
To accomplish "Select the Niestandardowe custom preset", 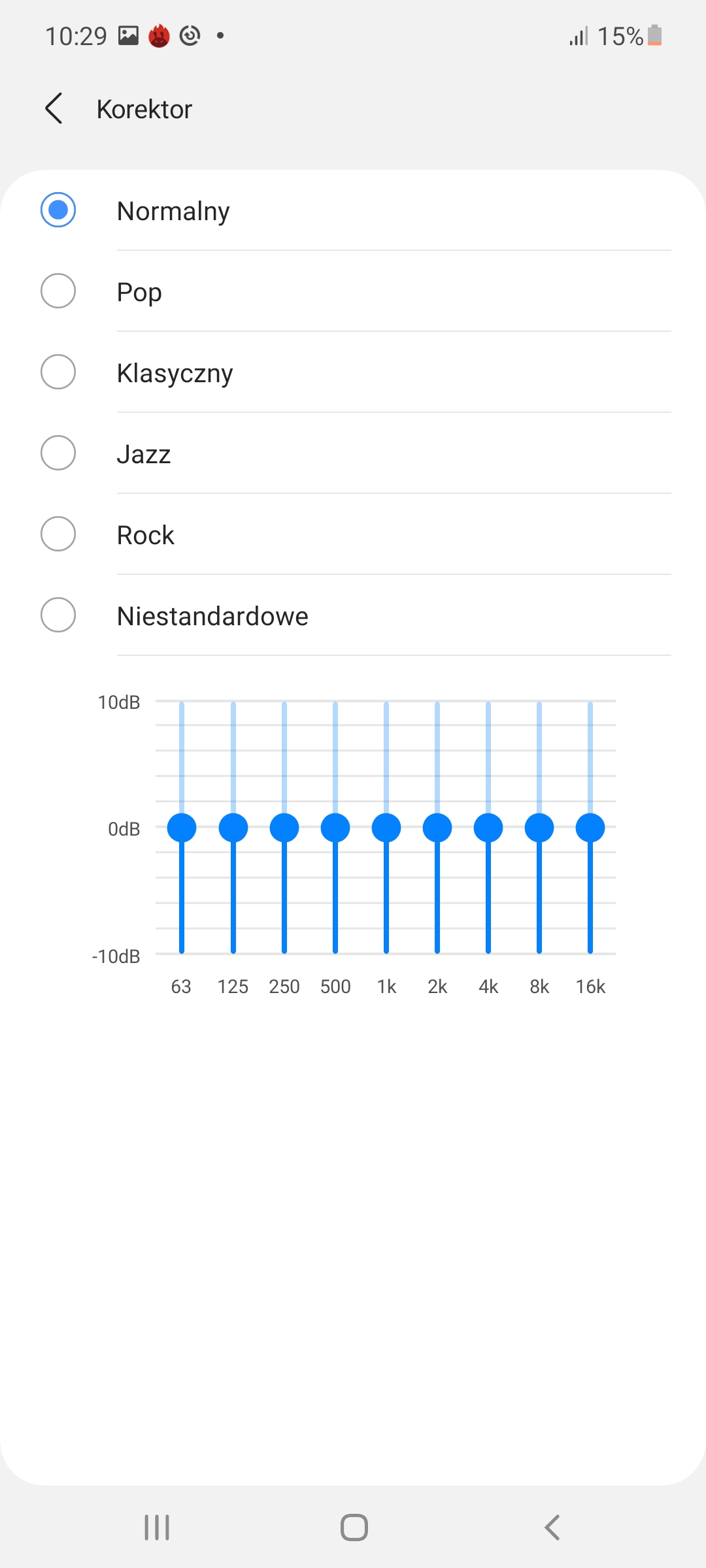I will (x=58, y=615).
